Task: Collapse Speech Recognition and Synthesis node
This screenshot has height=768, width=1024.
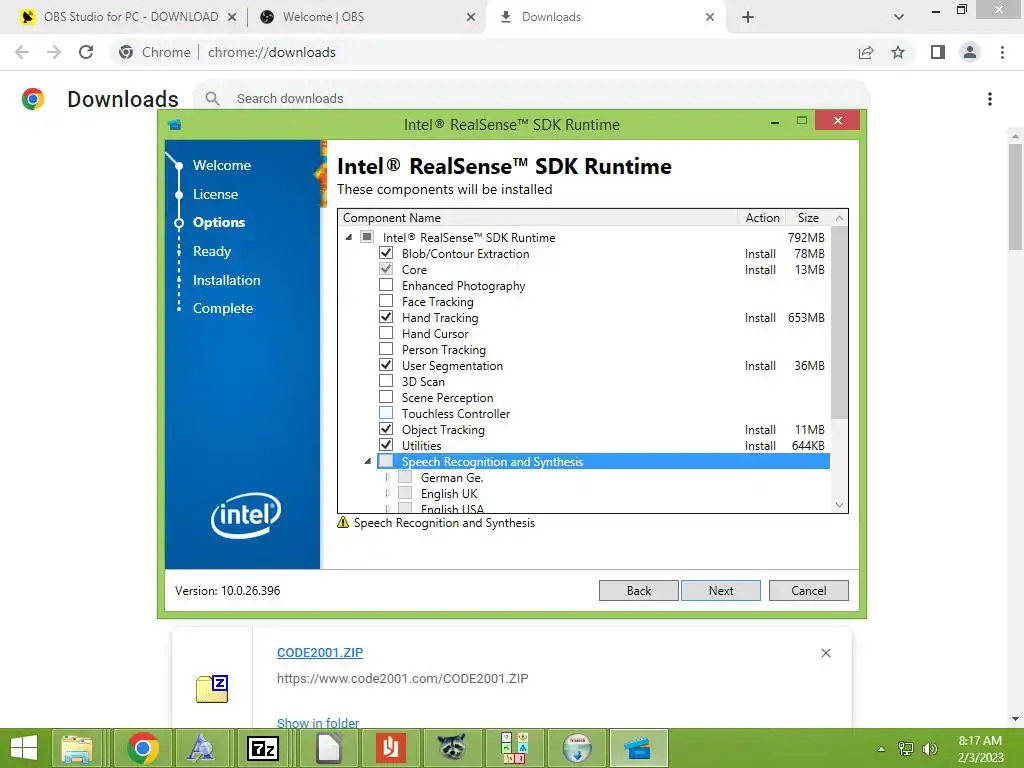Action: coord(368,461)
